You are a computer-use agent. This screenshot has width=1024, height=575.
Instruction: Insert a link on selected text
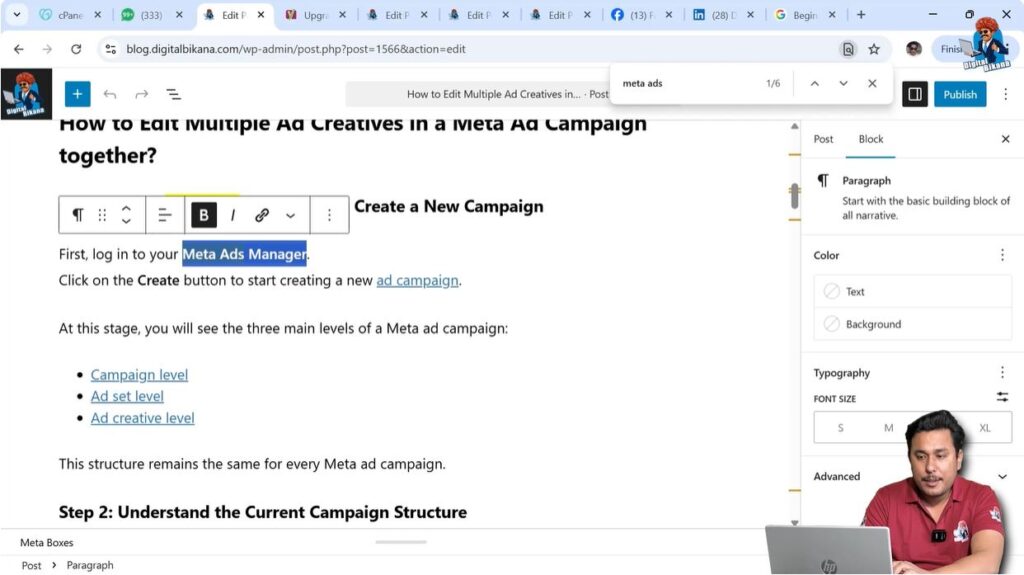262,215
